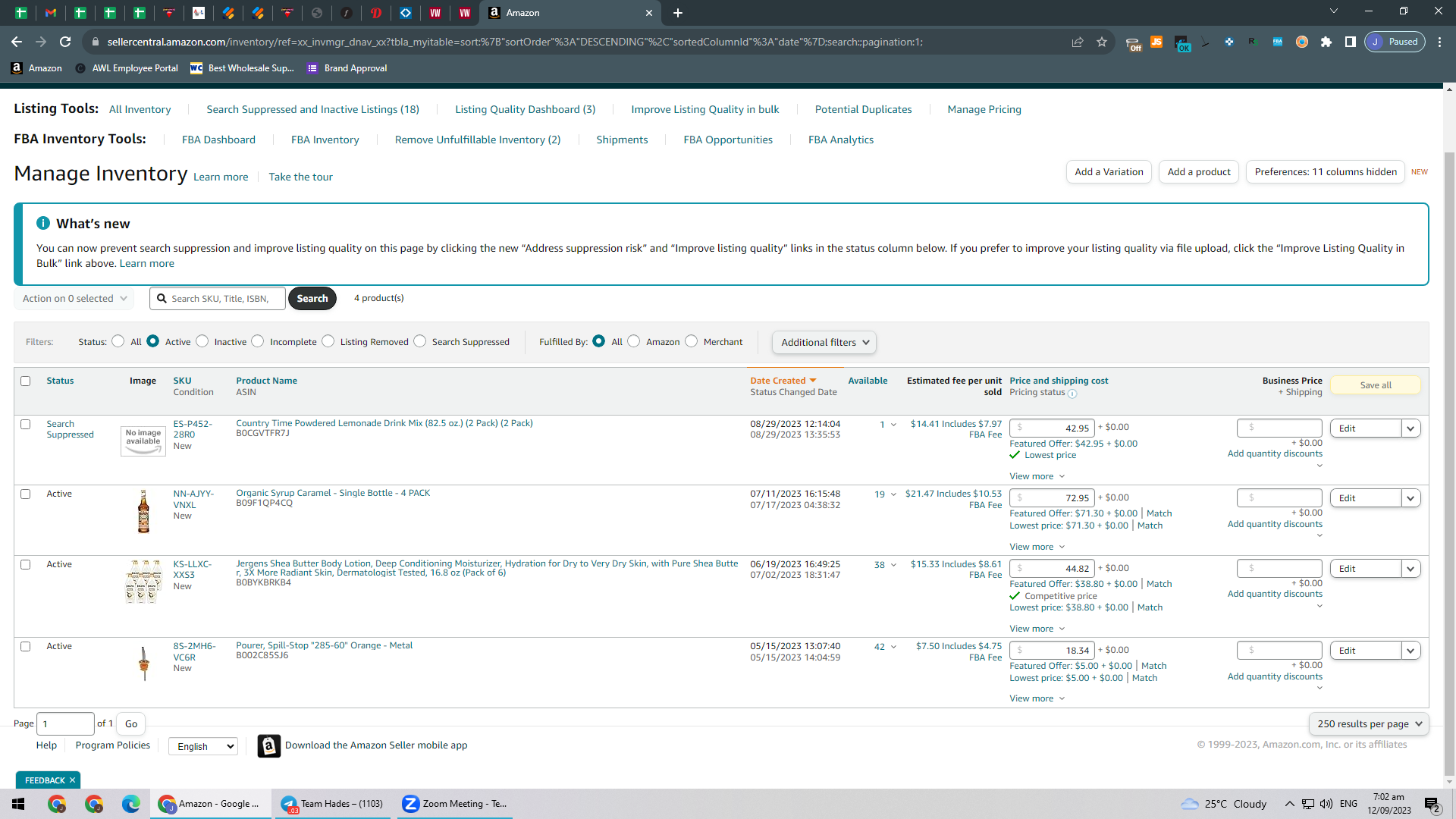Open the Team Hades Telegram taskbar window
Image resolution: width=1456 pixels, height=819 pixels.
pos(333,804)
